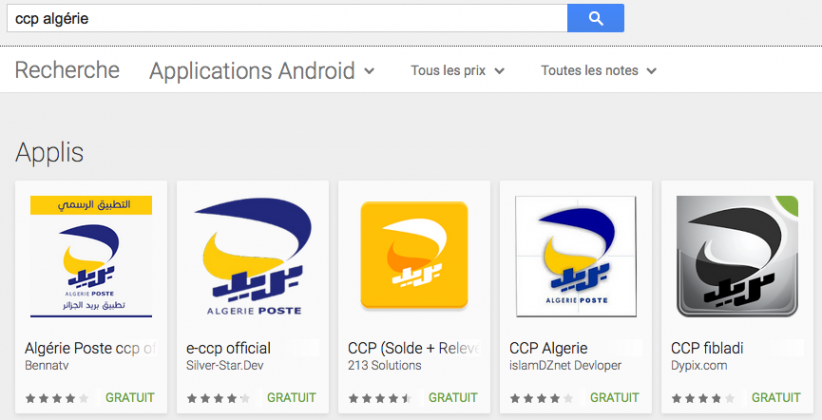
Task: Click the Applis section heading
Action: 49,153
